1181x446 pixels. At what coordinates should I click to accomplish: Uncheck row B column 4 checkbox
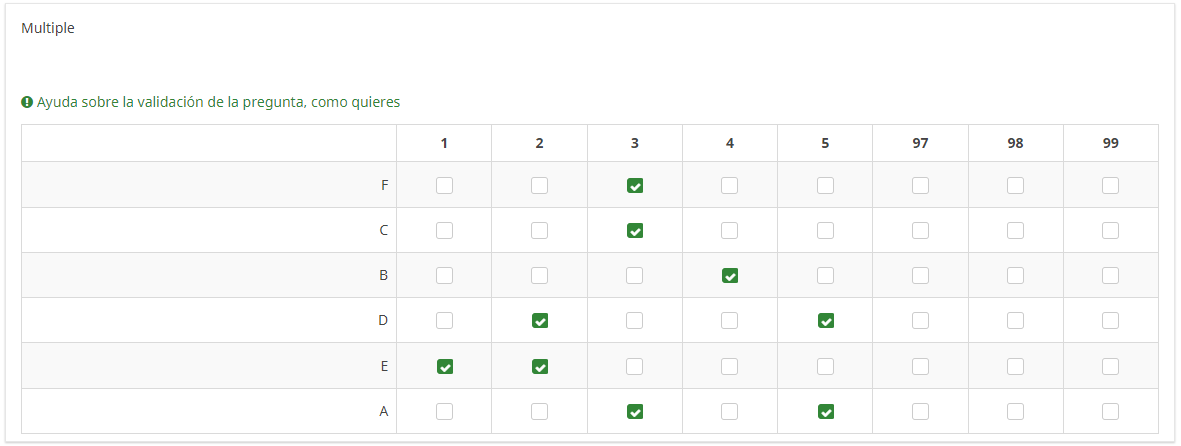(x=730, y=275)
